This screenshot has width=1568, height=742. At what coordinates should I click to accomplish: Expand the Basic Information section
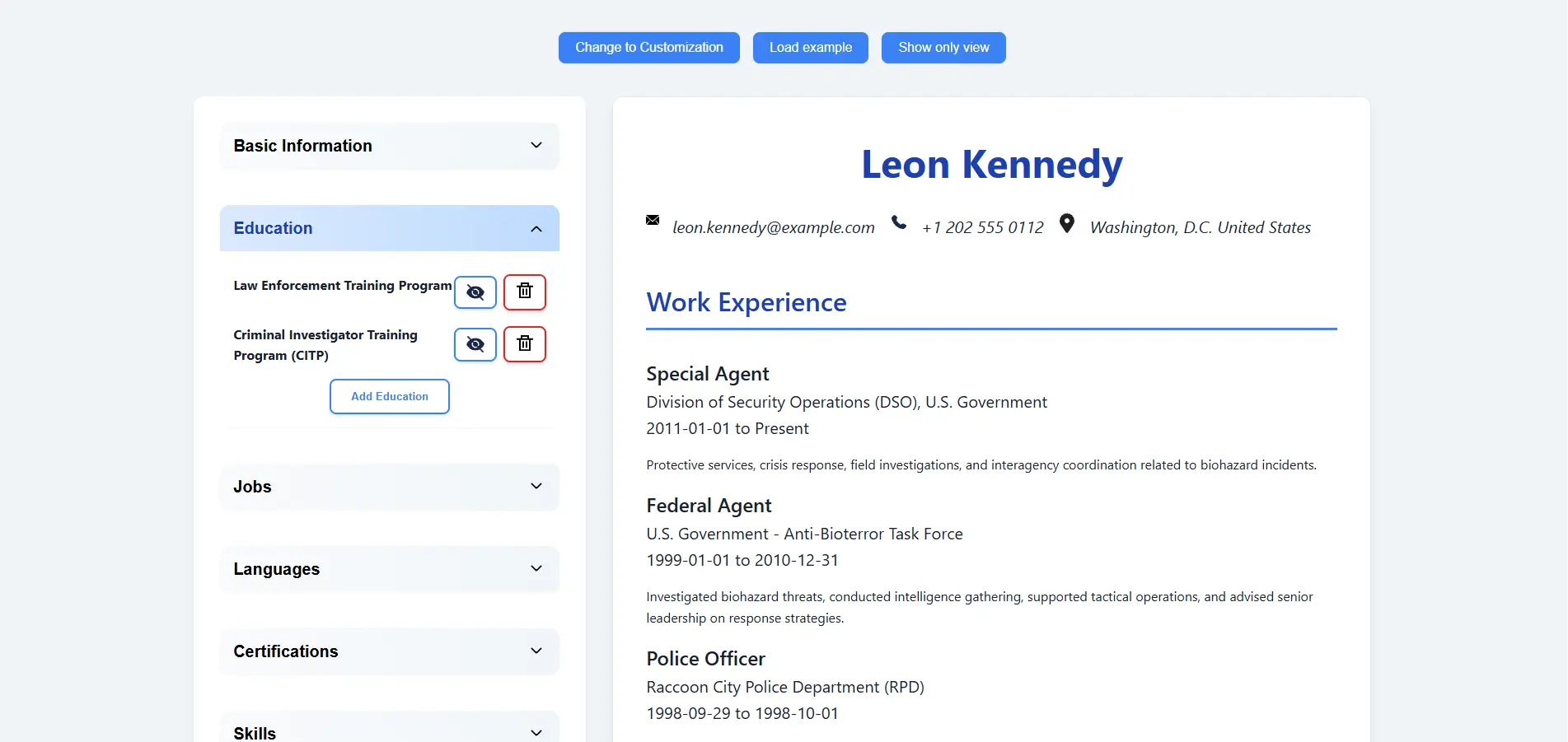tap(390, 146)
